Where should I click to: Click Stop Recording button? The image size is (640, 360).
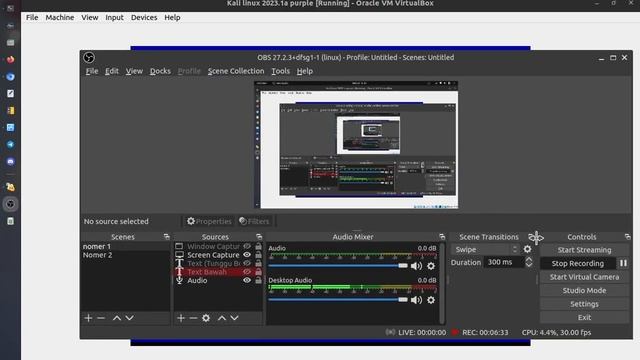(x=578, y=263)
